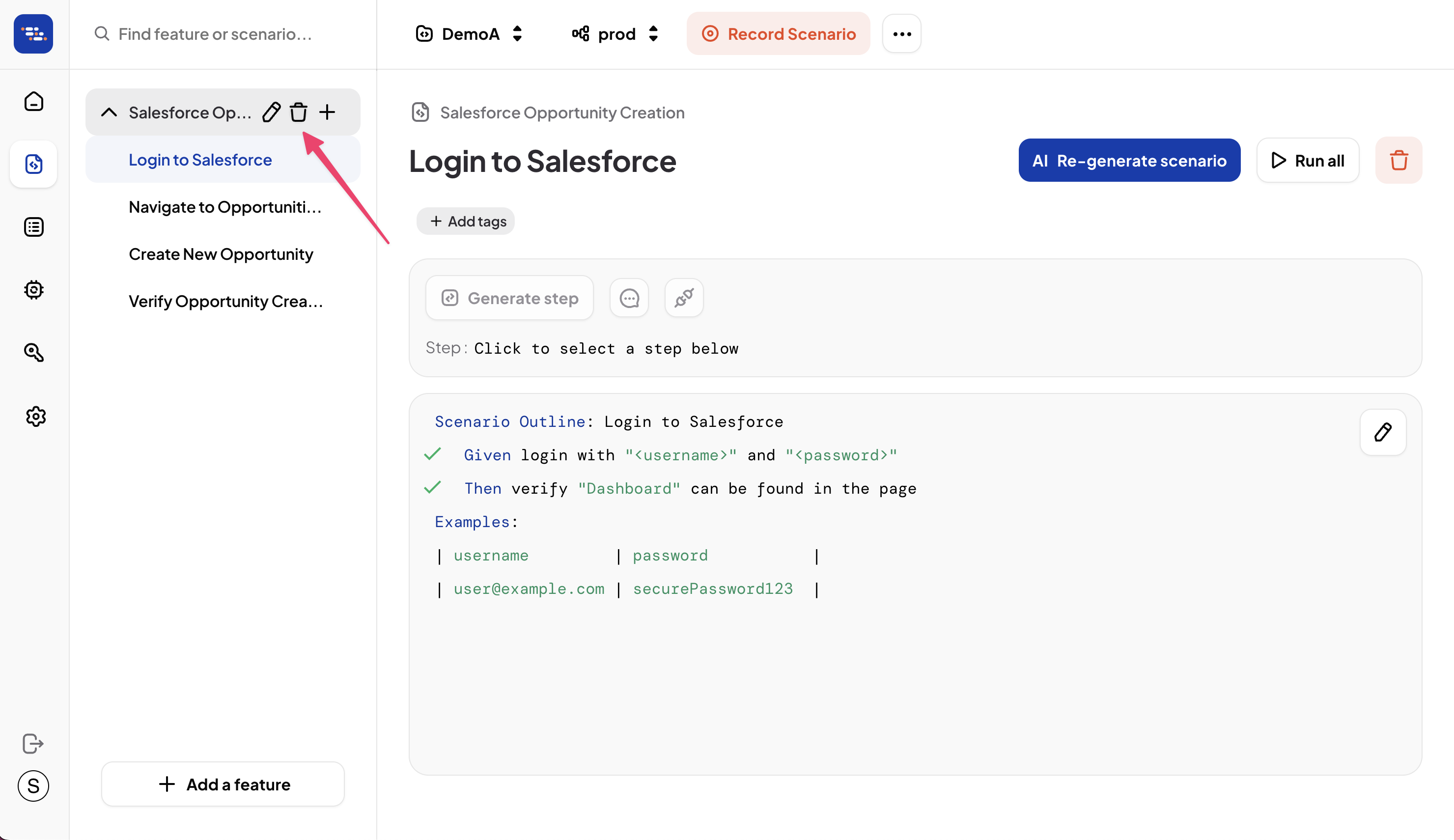
Task: Edit scenario code with pencil button
Action: point(1382,433)
